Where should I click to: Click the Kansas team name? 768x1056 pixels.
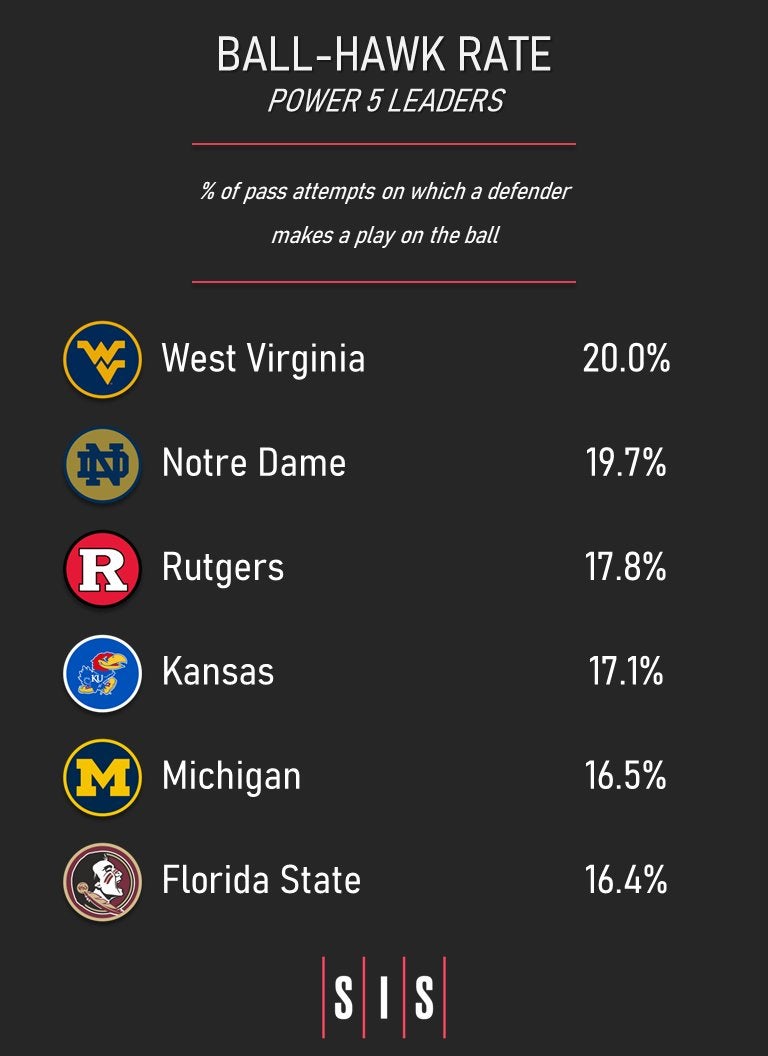click(x=218, y=672)
